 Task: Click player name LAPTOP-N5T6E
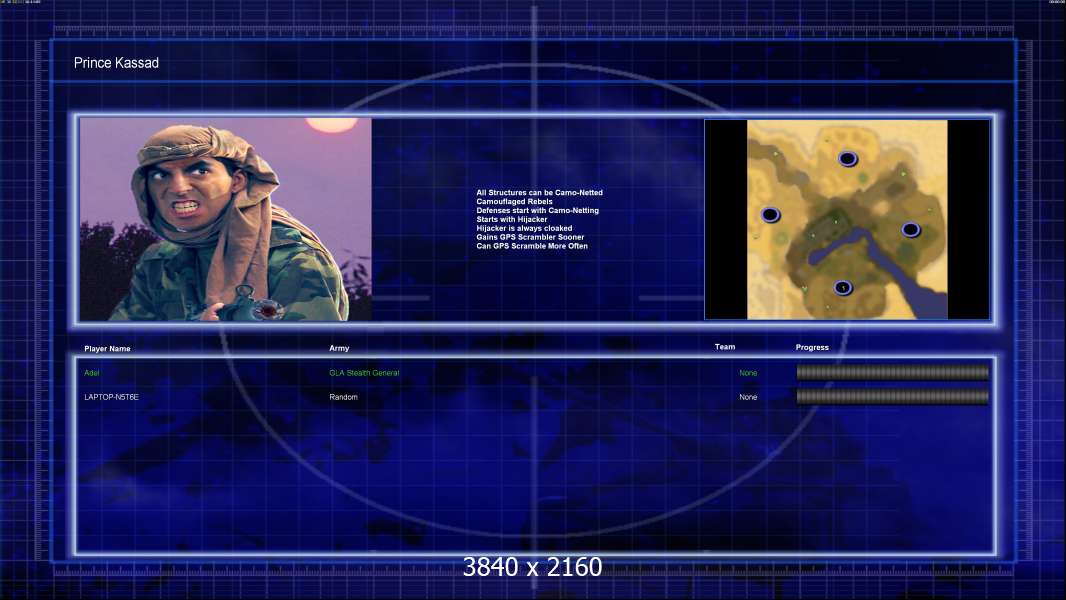[111, 397]
